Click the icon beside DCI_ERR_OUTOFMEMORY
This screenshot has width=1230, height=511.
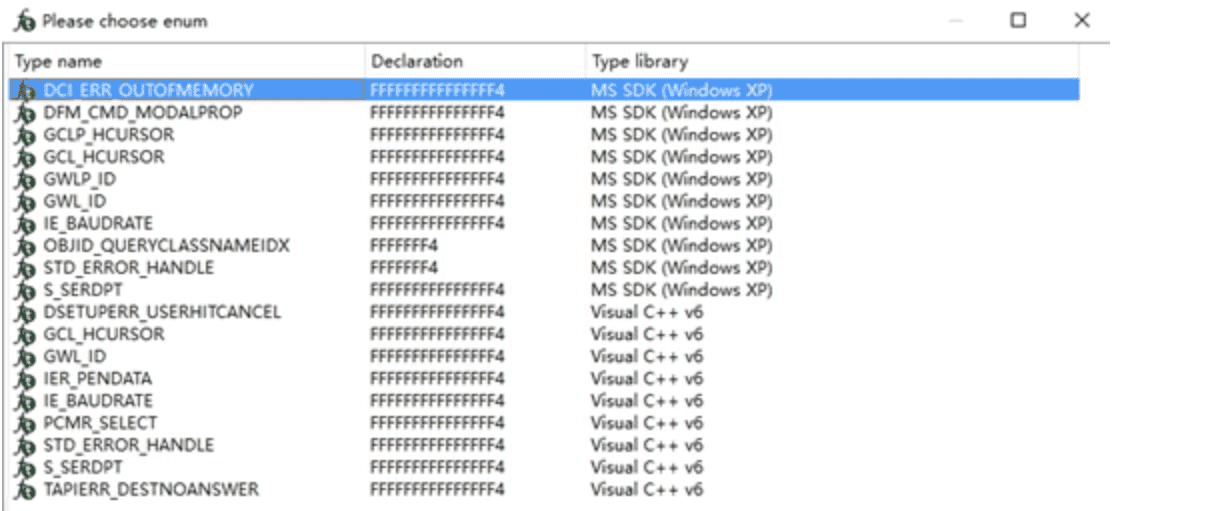click(x=26, y=91)
